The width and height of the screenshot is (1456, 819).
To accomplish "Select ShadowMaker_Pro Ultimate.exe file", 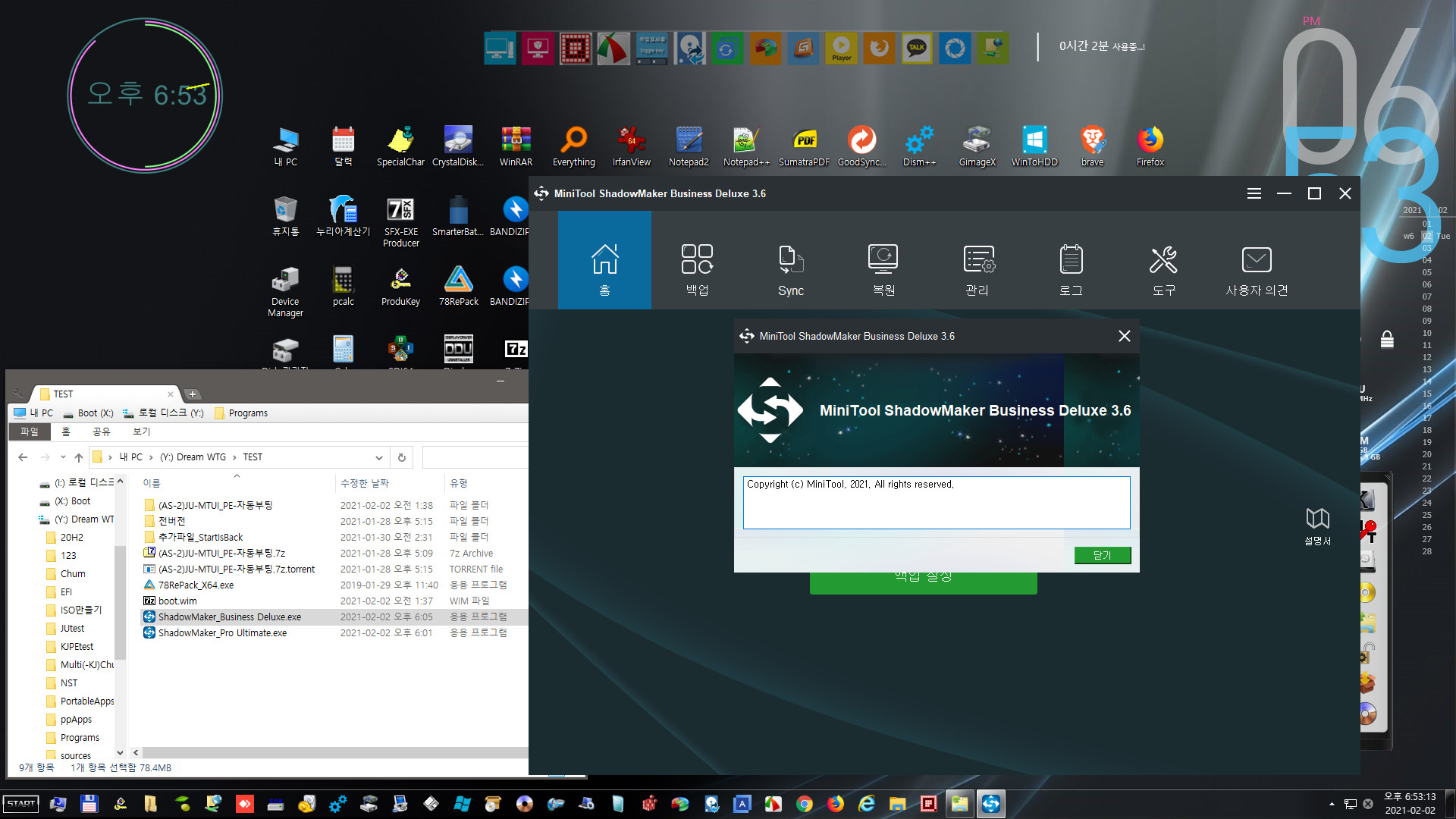I will (222, 633).
